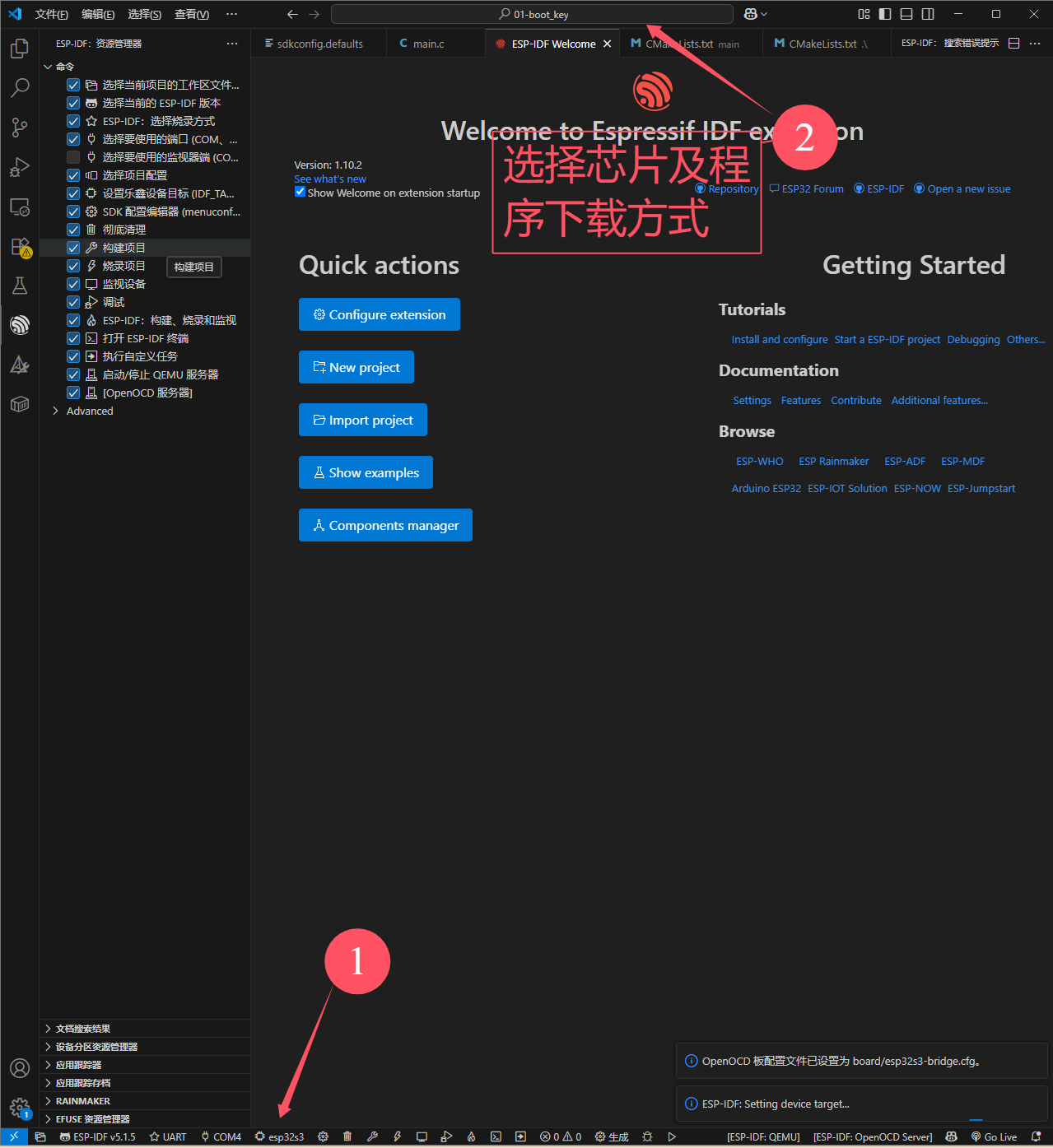Viewport: 1053px width, 1148px height.
Task: Expand the 设备分区资源管理器 section
Action: pyautogui.click(x=145, y=1047)
